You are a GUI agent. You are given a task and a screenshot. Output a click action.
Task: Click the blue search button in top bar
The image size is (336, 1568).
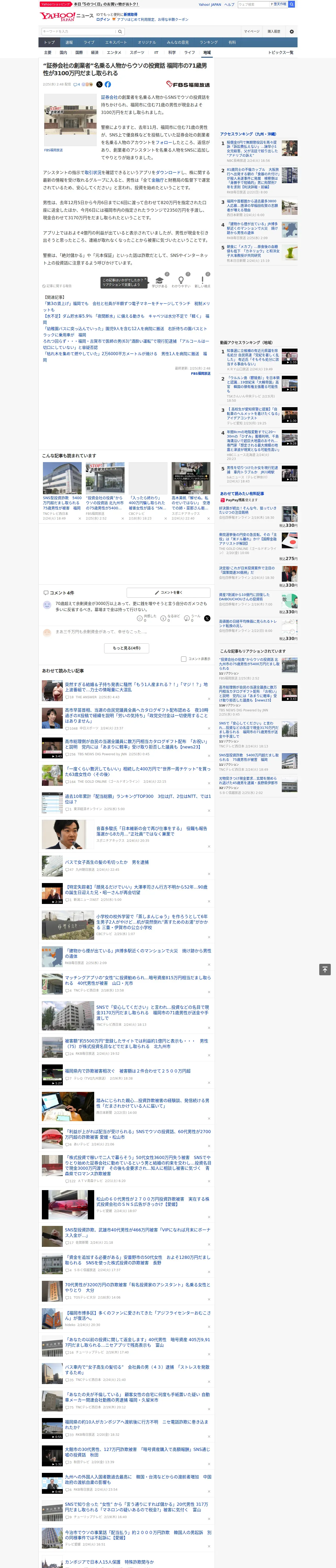click(x=292, y=4)
